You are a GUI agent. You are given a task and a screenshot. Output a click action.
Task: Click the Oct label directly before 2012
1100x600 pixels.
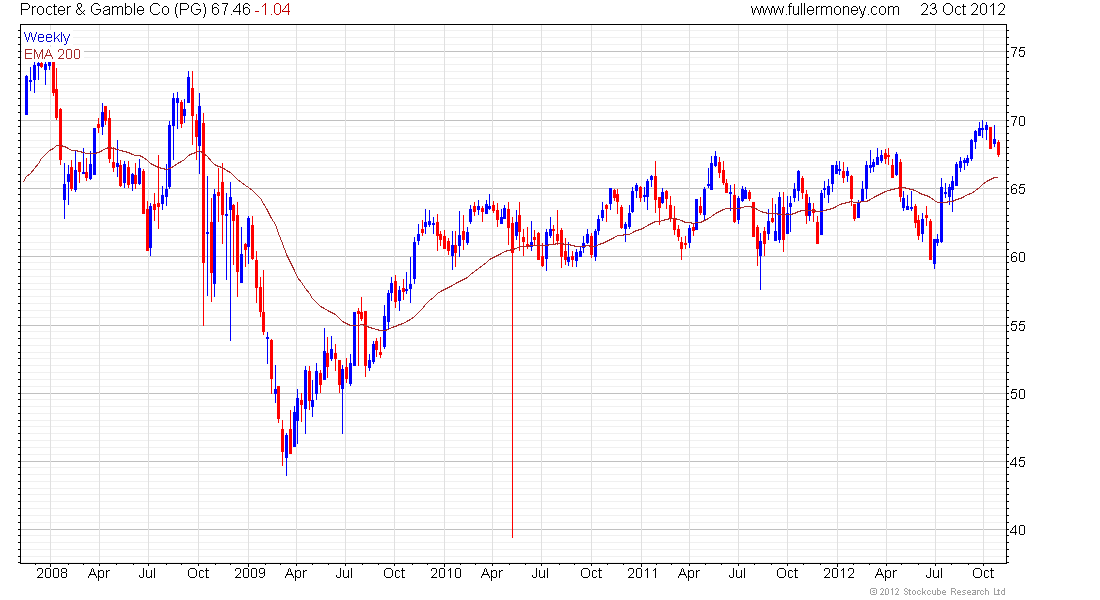(787, 573)
